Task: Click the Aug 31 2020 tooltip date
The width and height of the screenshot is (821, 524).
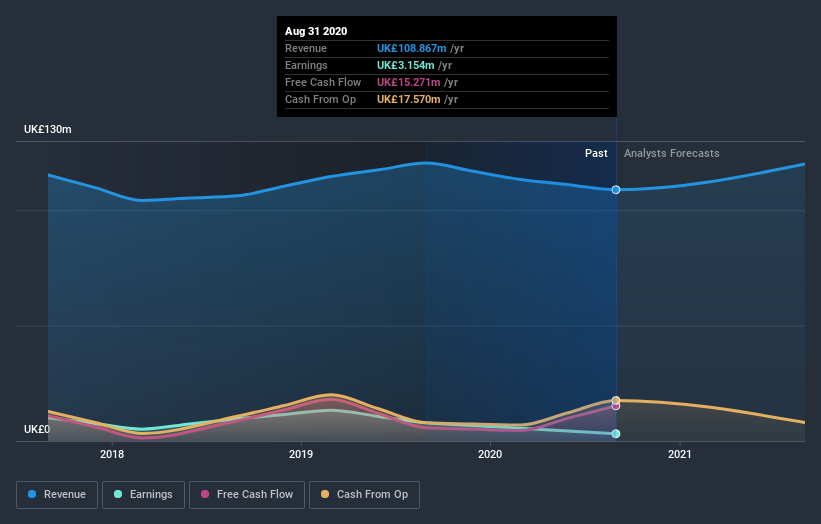Action: click(316, 31)
